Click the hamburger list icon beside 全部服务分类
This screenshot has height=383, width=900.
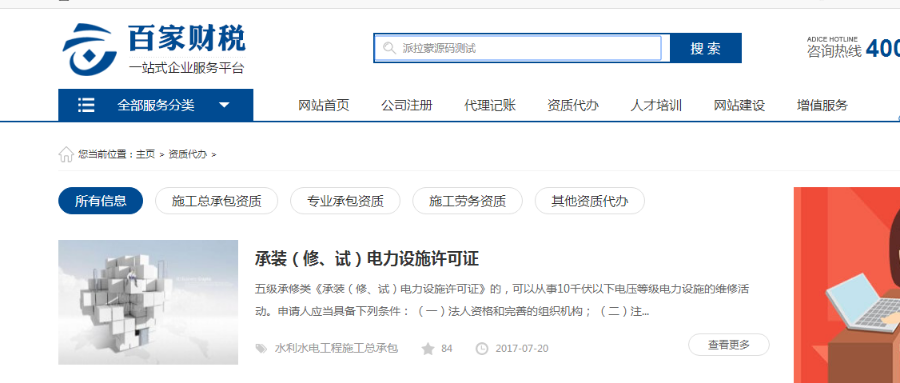86,105
